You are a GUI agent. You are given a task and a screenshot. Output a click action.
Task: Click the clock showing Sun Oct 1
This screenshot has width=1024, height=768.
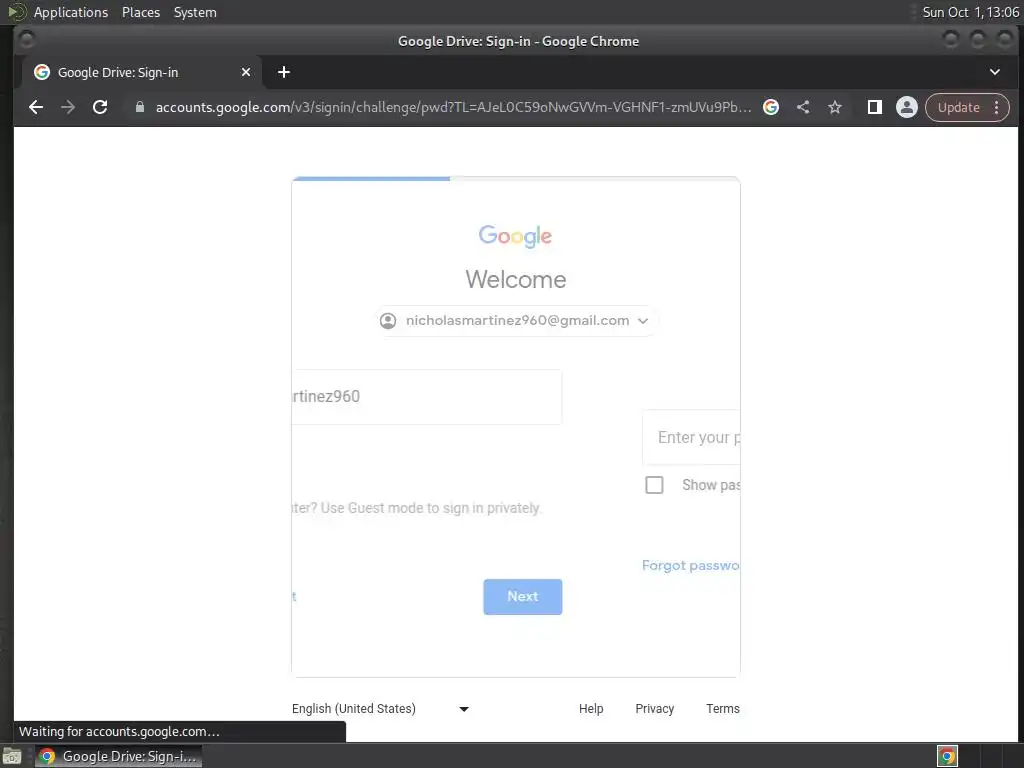tap(970, 12)
